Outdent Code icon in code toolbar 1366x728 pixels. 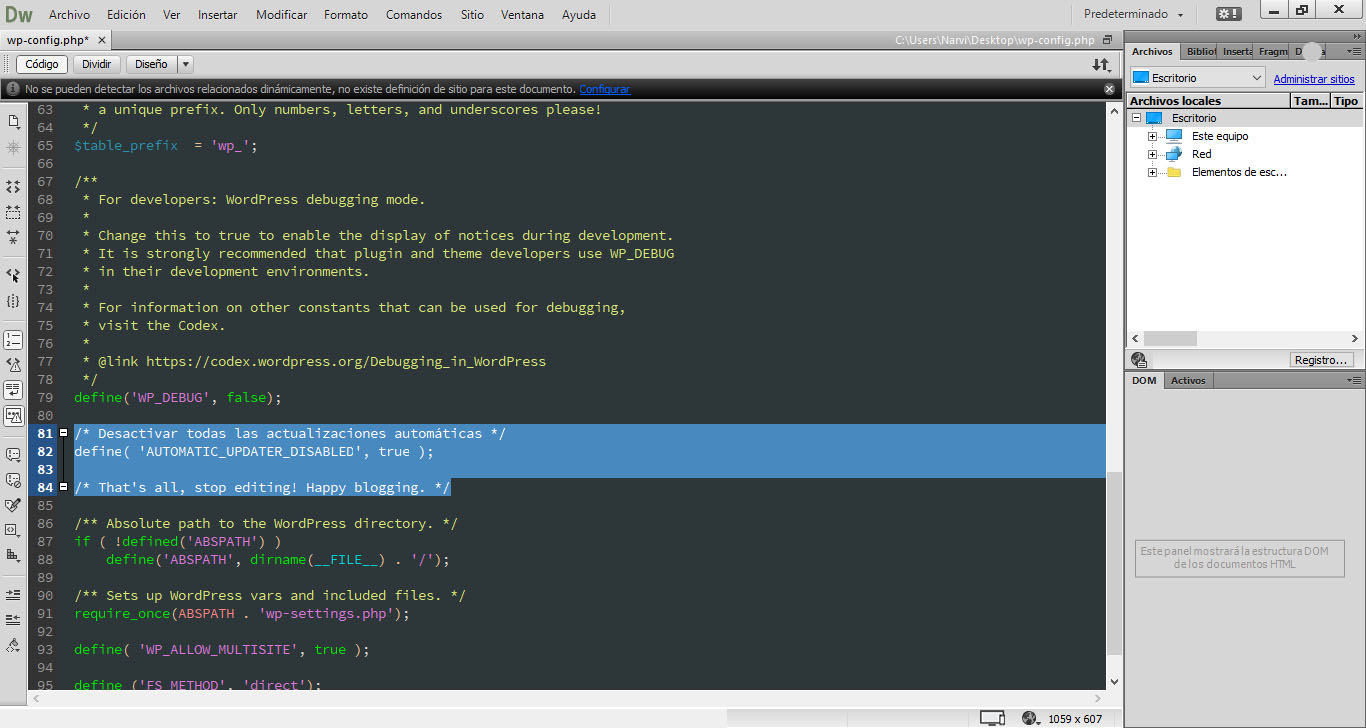13,619
